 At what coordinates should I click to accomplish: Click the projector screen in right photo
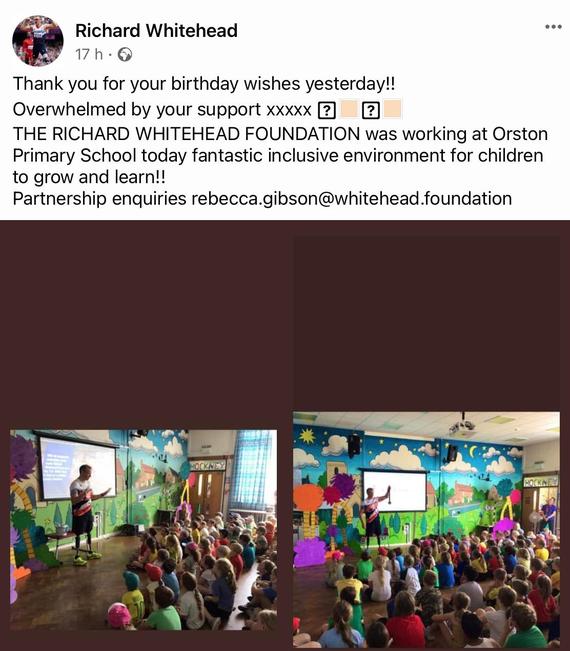pyautogui.click(x=395, y=491)
